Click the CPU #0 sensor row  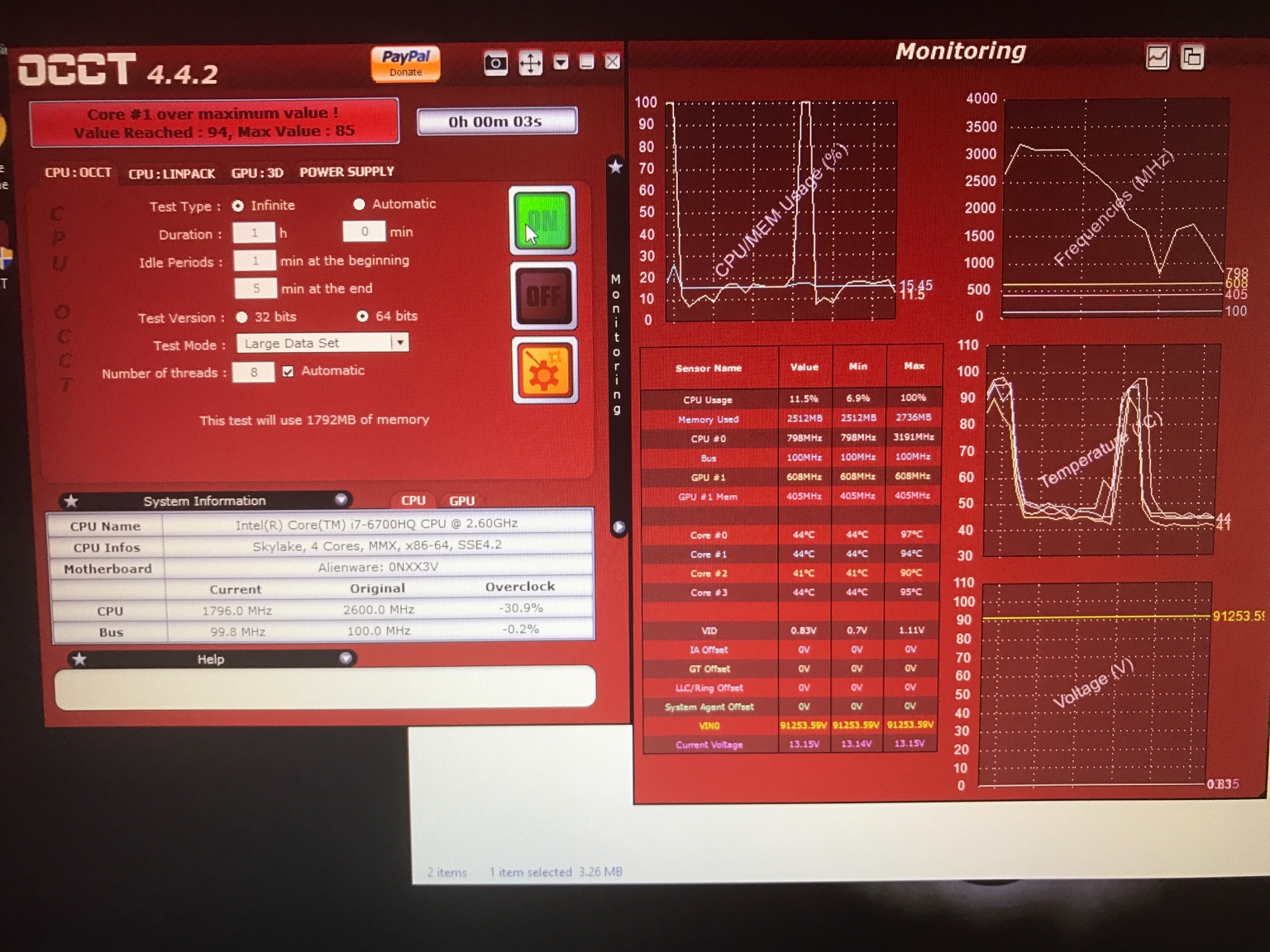[x=791, y=438]
